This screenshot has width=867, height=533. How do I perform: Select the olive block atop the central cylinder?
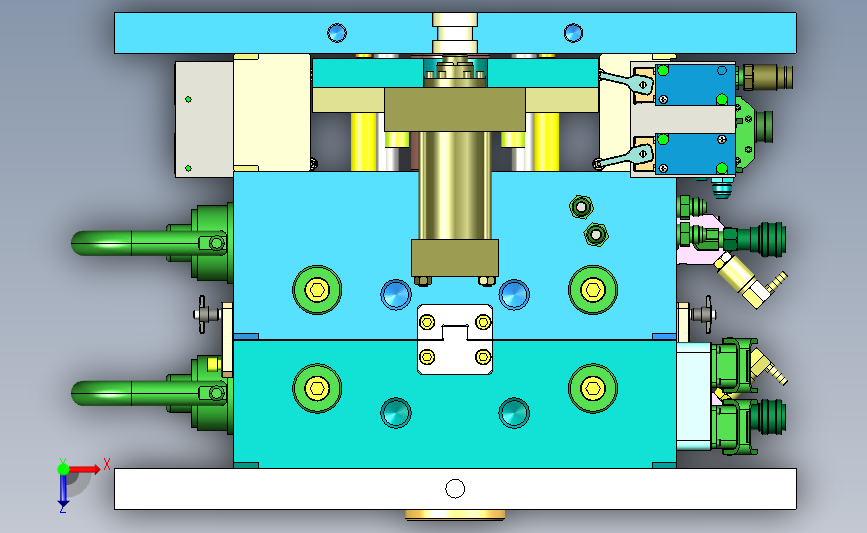455,109
